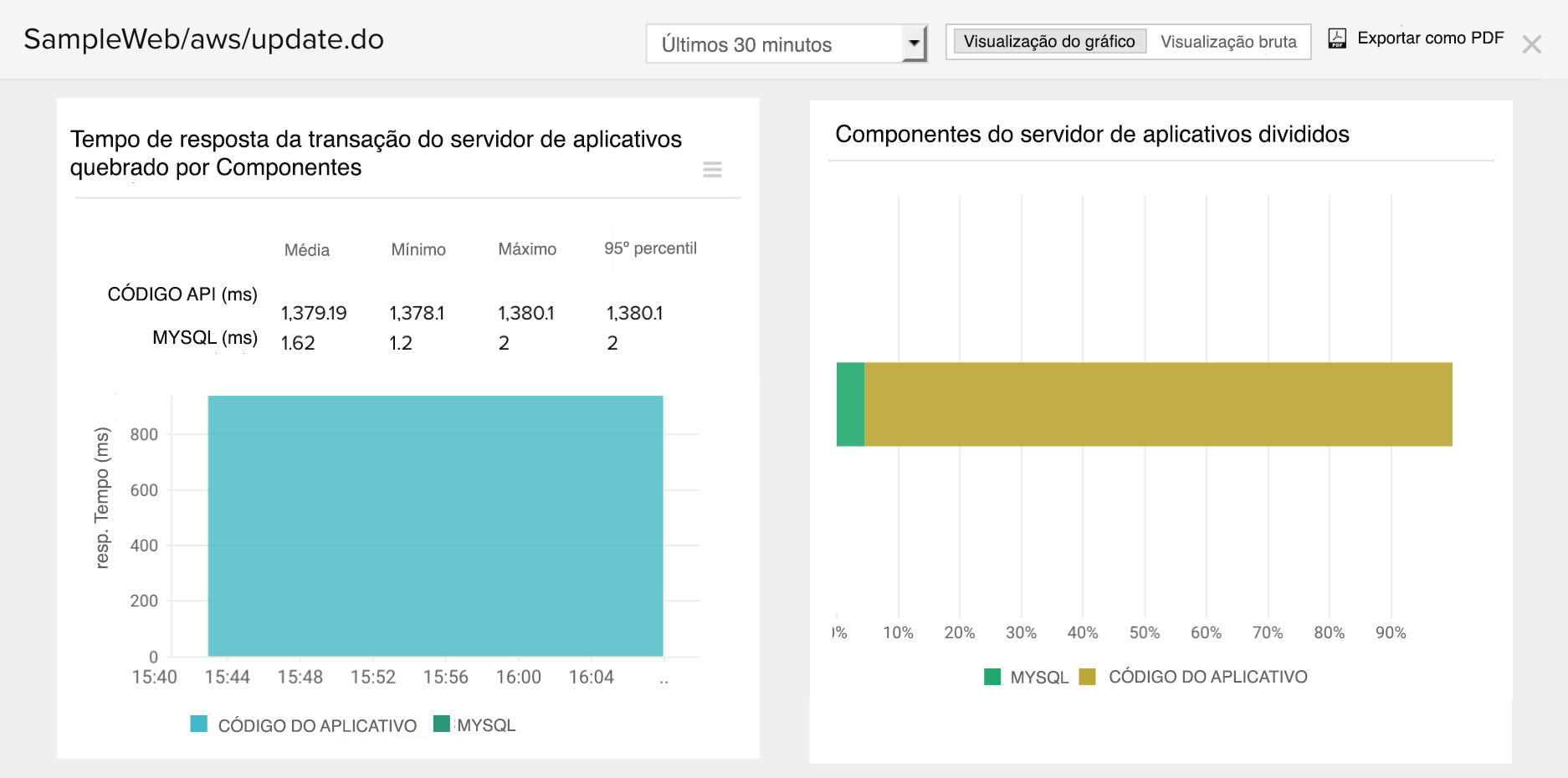Click the teal CÓDIGO DO APLICATIVO legend swatch

click(x=198, y=724)
